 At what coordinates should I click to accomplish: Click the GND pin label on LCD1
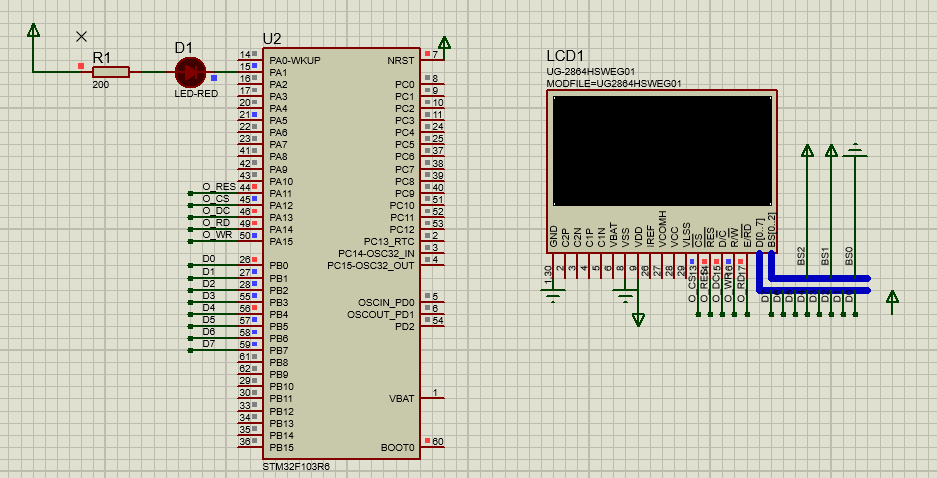553,238
